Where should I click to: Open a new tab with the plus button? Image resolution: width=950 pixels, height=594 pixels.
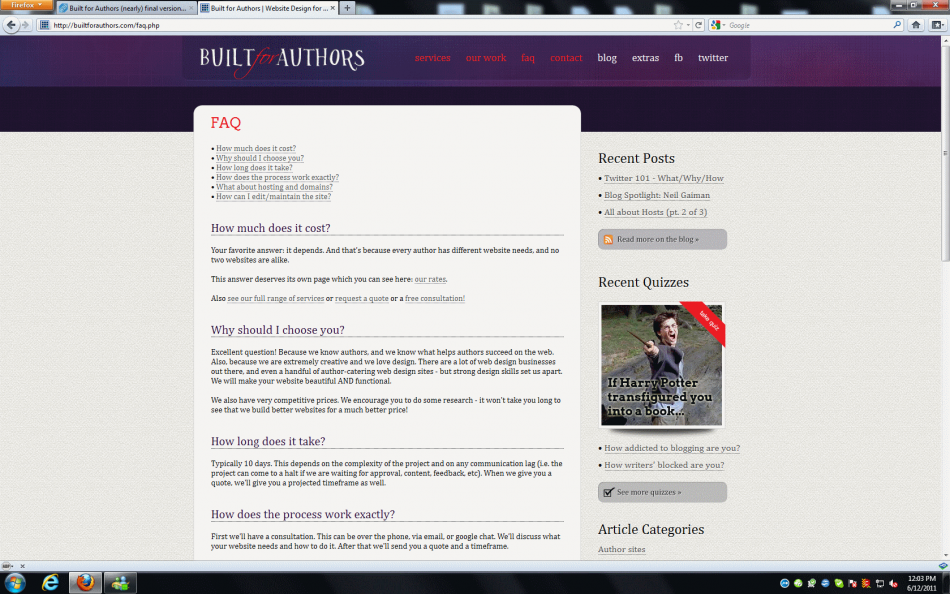click(x=347, y=8)
